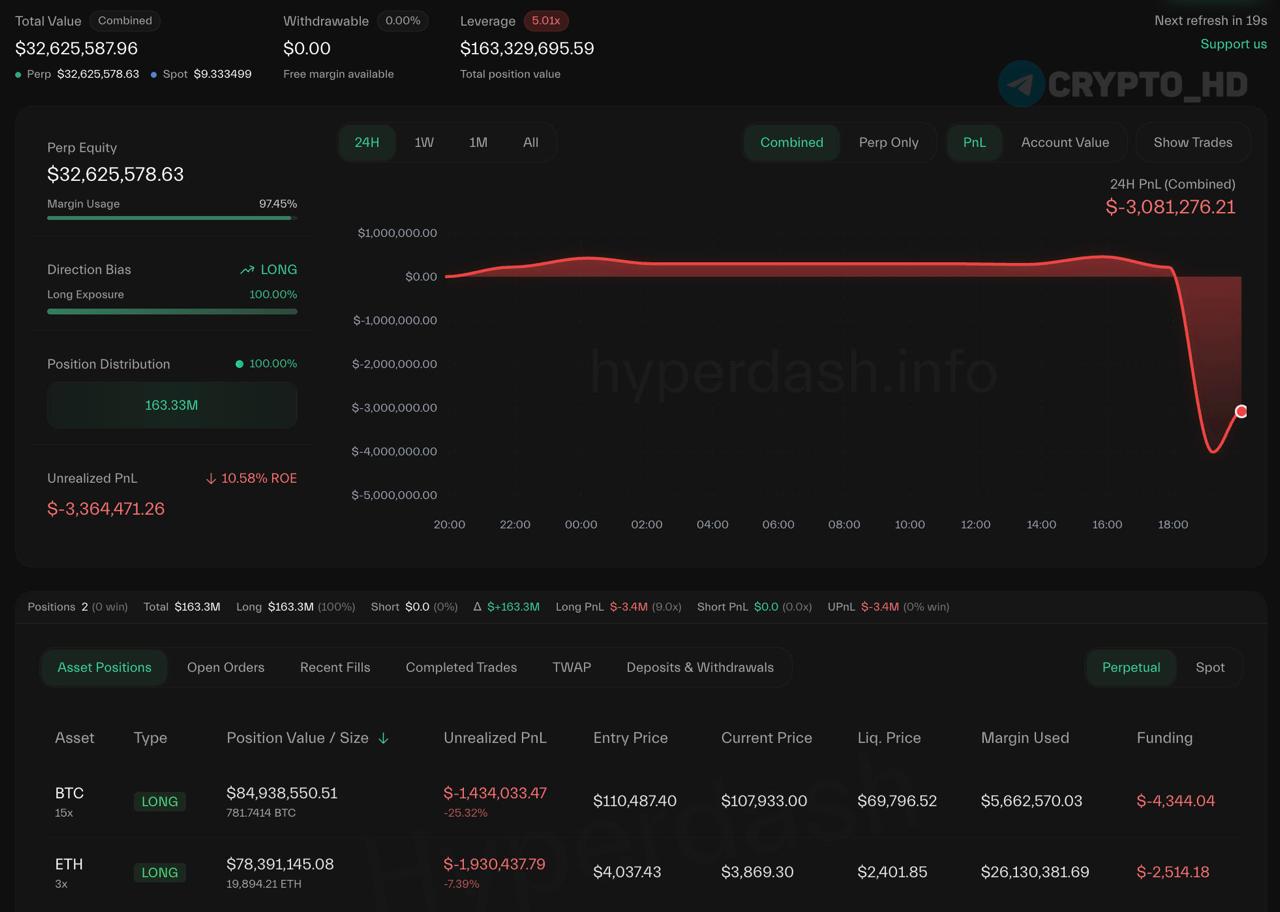This screenshot has width=1280, height=912.
Task: Click the red endpoint marker on the PnL chart
Action: coord(1241,411)
